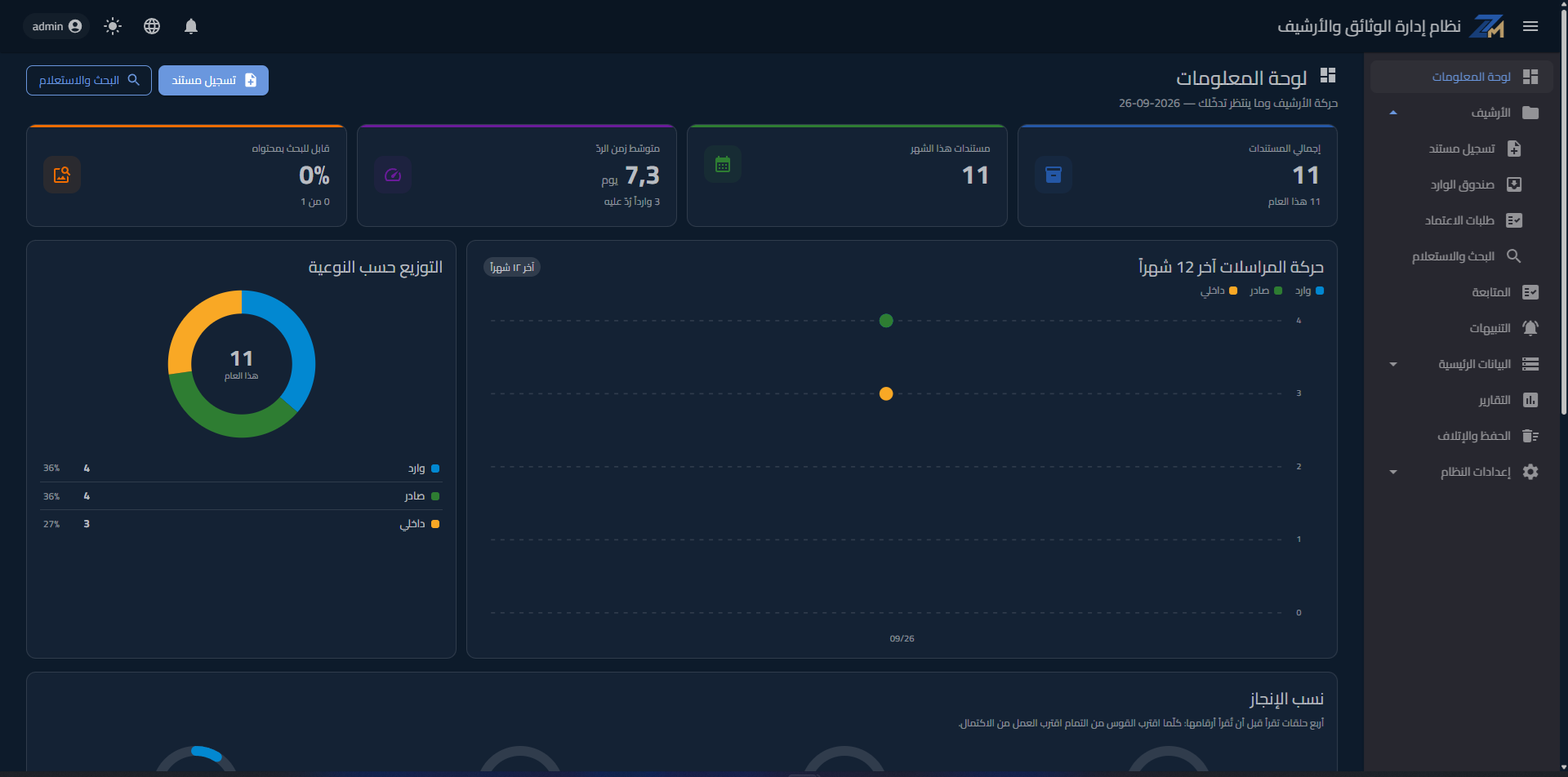
Task: Click the نسب الإنجاز section heading
Action: click(1286, 699)
